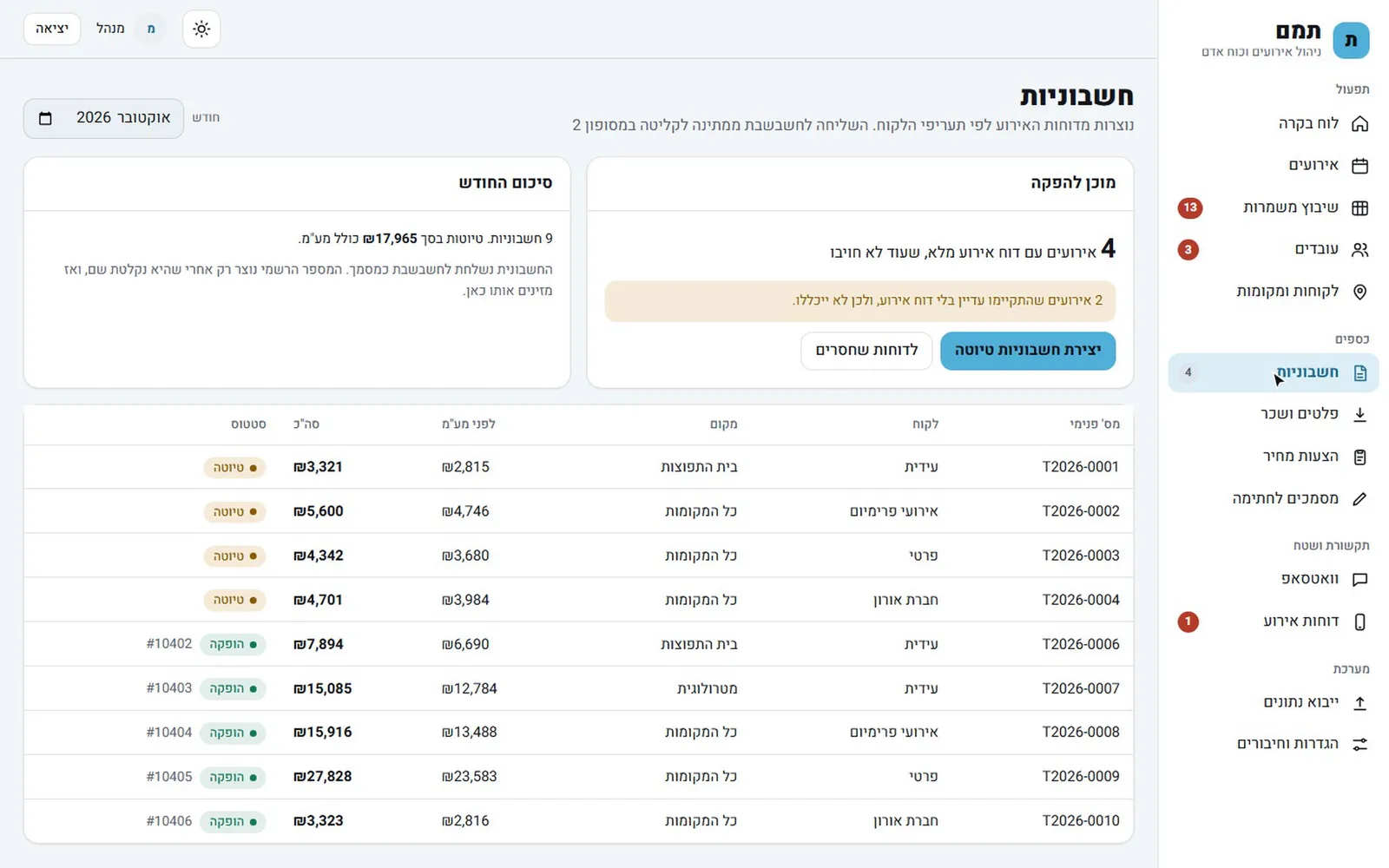Image resolution: width=1389 pixels, height=868 pixels.
Task: Open דוחות אירוע phone icon
Action: click(x=1359, y=621)
